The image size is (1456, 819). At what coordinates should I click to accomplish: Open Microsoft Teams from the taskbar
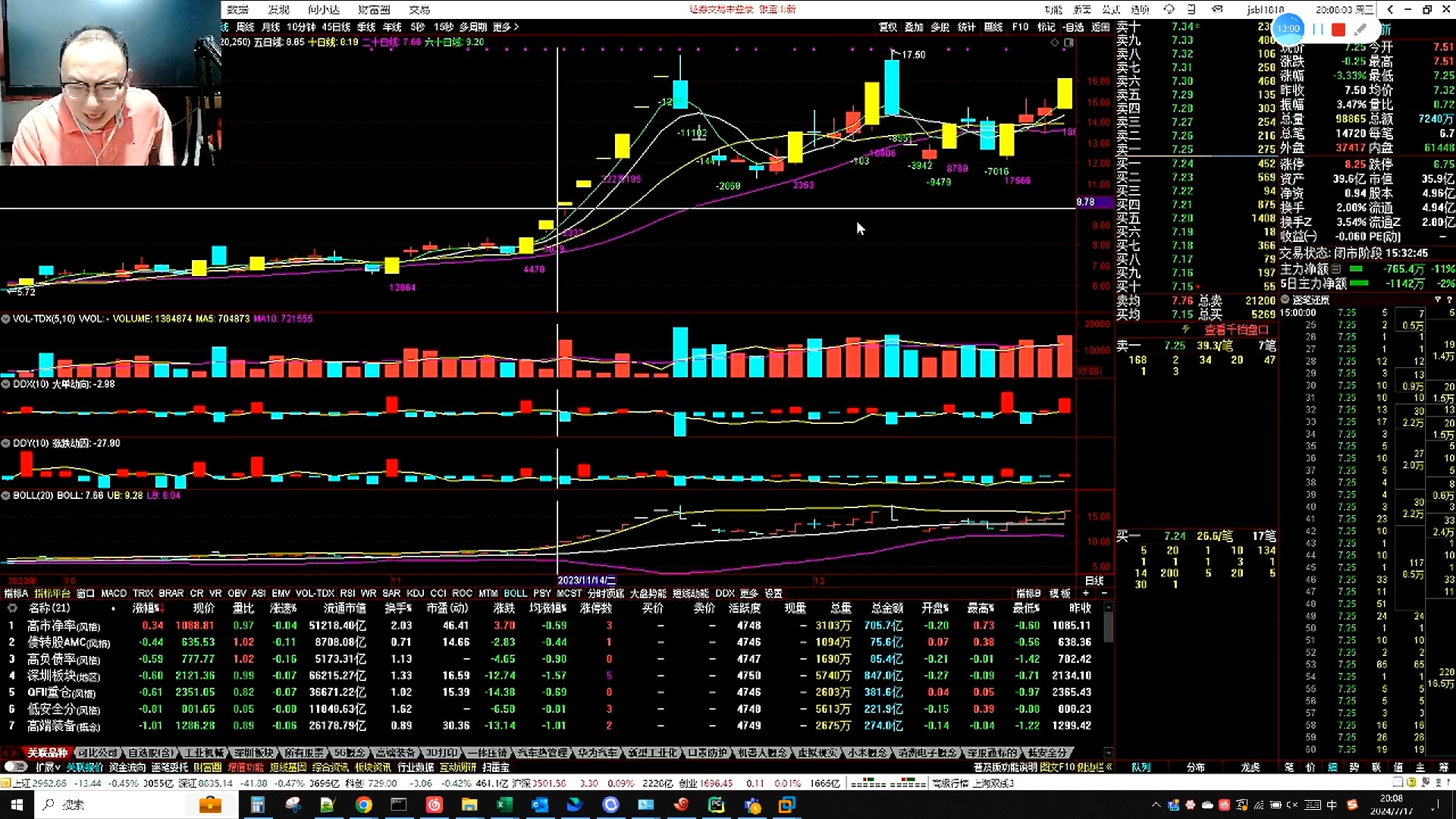tap(752, 805)
